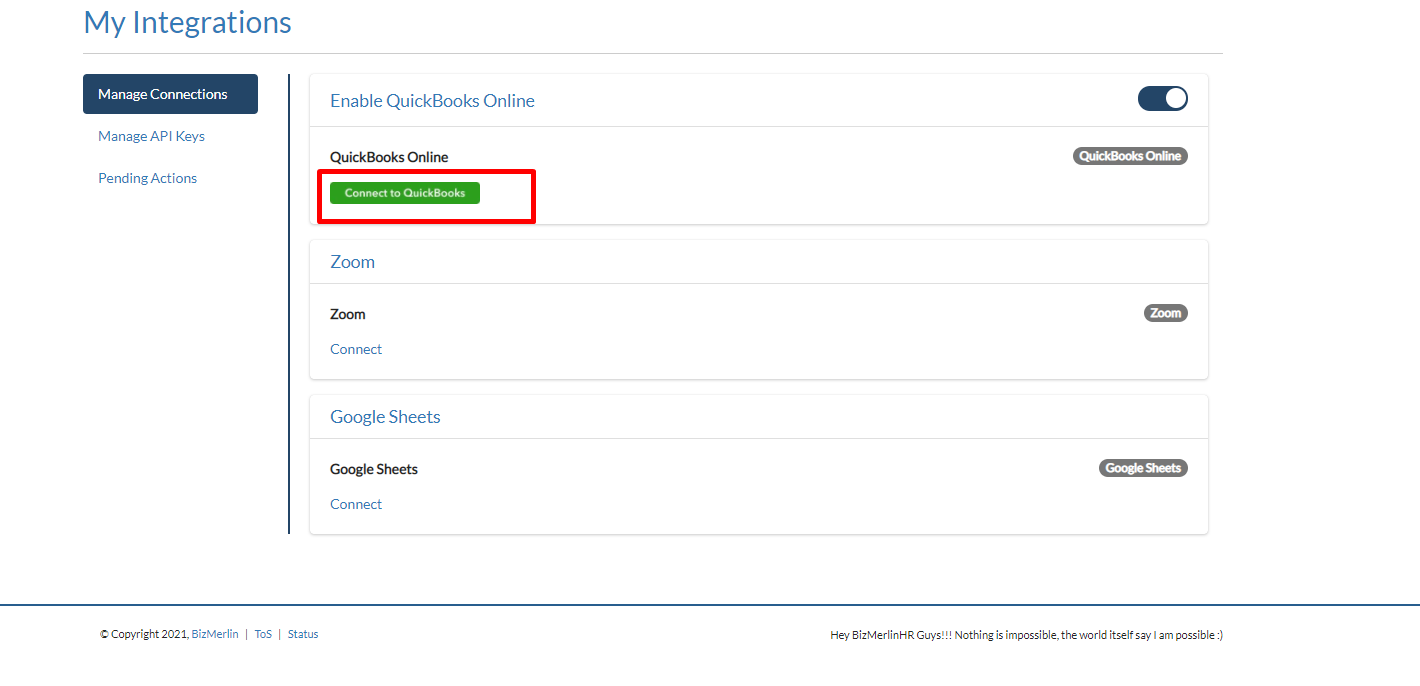Click the bold Google Sheets label
The image size is (1420, 686).
(x=374, y=469)
